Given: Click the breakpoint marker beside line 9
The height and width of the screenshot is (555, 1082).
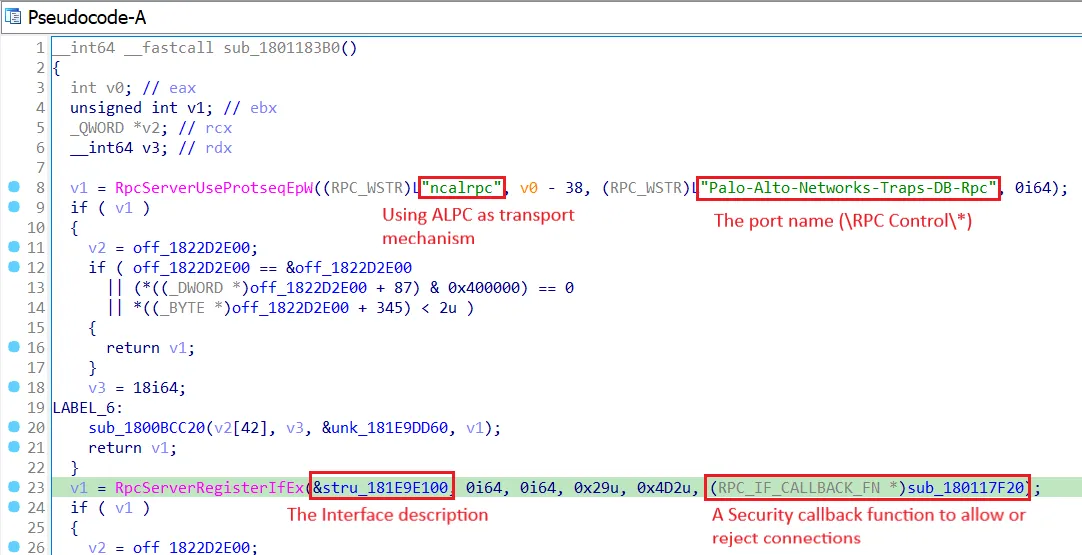Looking at the screenshot, I should [x=13, y=208].
